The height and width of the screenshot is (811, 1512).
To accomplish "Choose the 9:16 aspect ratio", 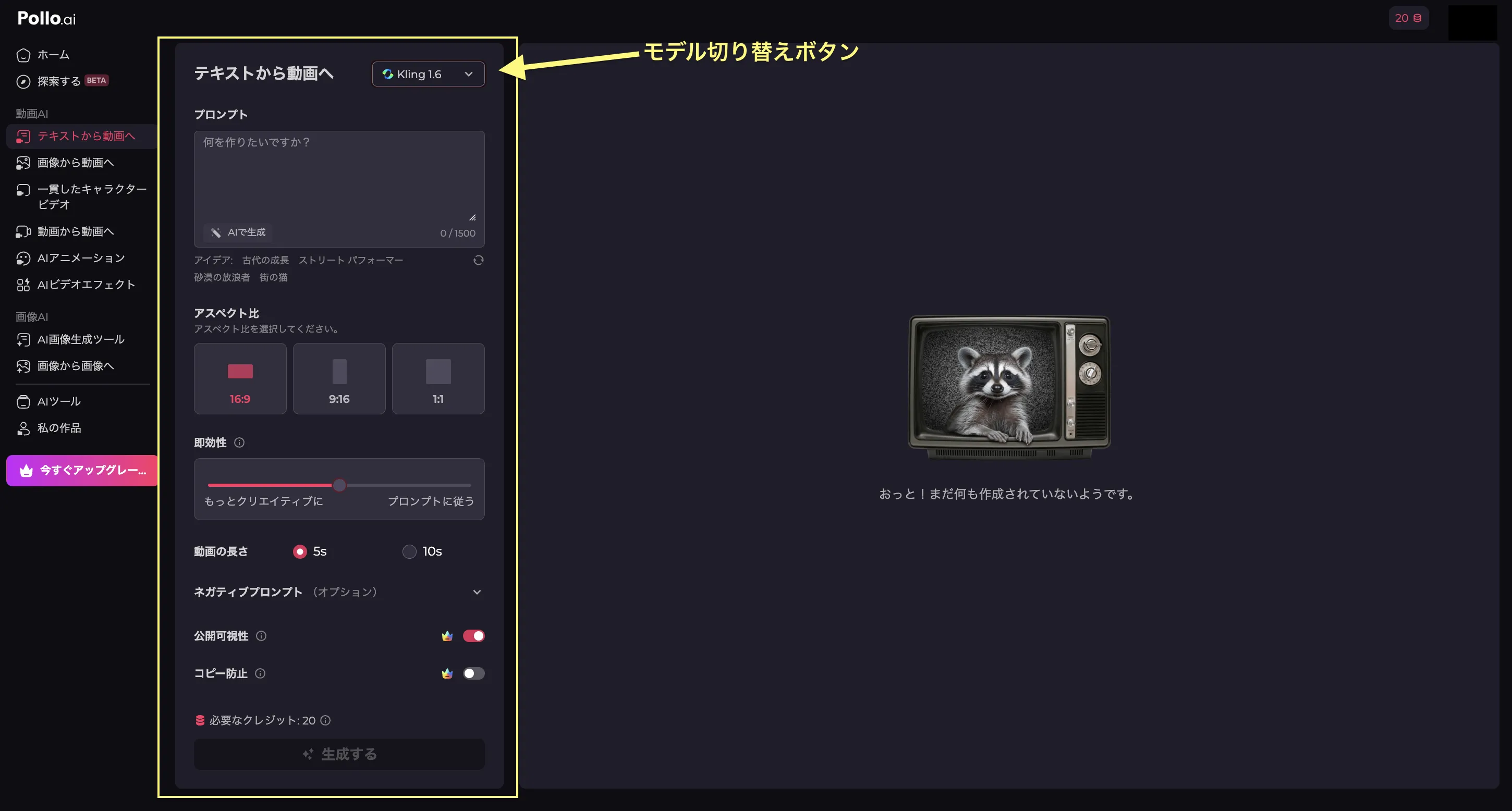I will (x=339, y=378).
